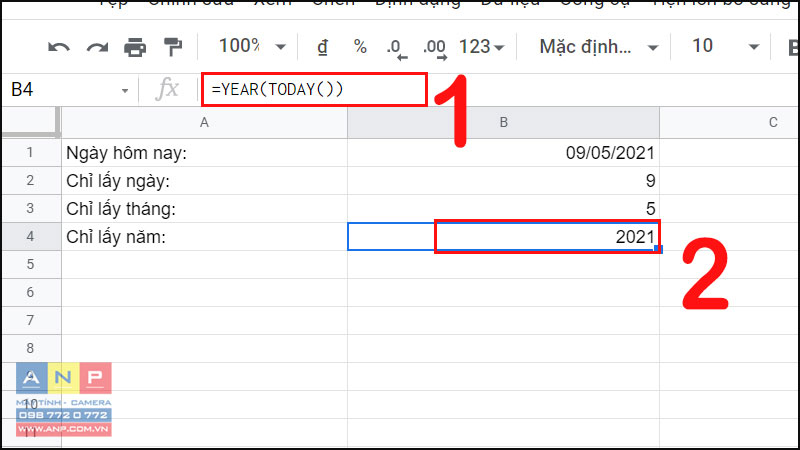This screenshot has height=450, width=800.
Task: Click the Print icon
Action: [135, 47]
